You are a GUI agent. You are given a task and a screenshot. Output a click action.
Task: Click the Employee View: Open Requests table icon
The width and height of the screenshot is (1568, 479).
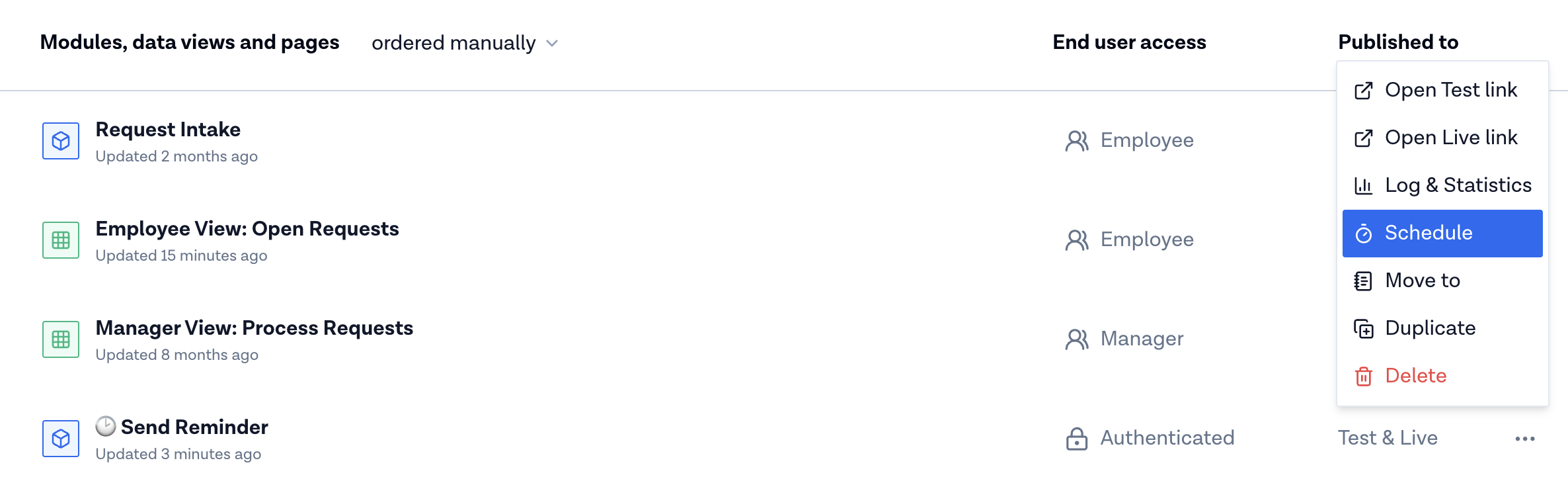[60, 240]
